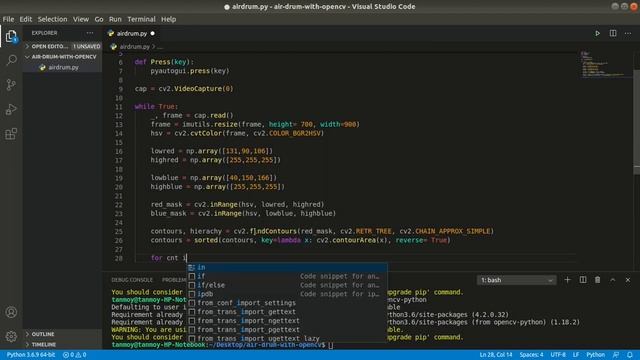Split the terminal panel
This screenshot has width=640, height=360.
pos(582,280)
